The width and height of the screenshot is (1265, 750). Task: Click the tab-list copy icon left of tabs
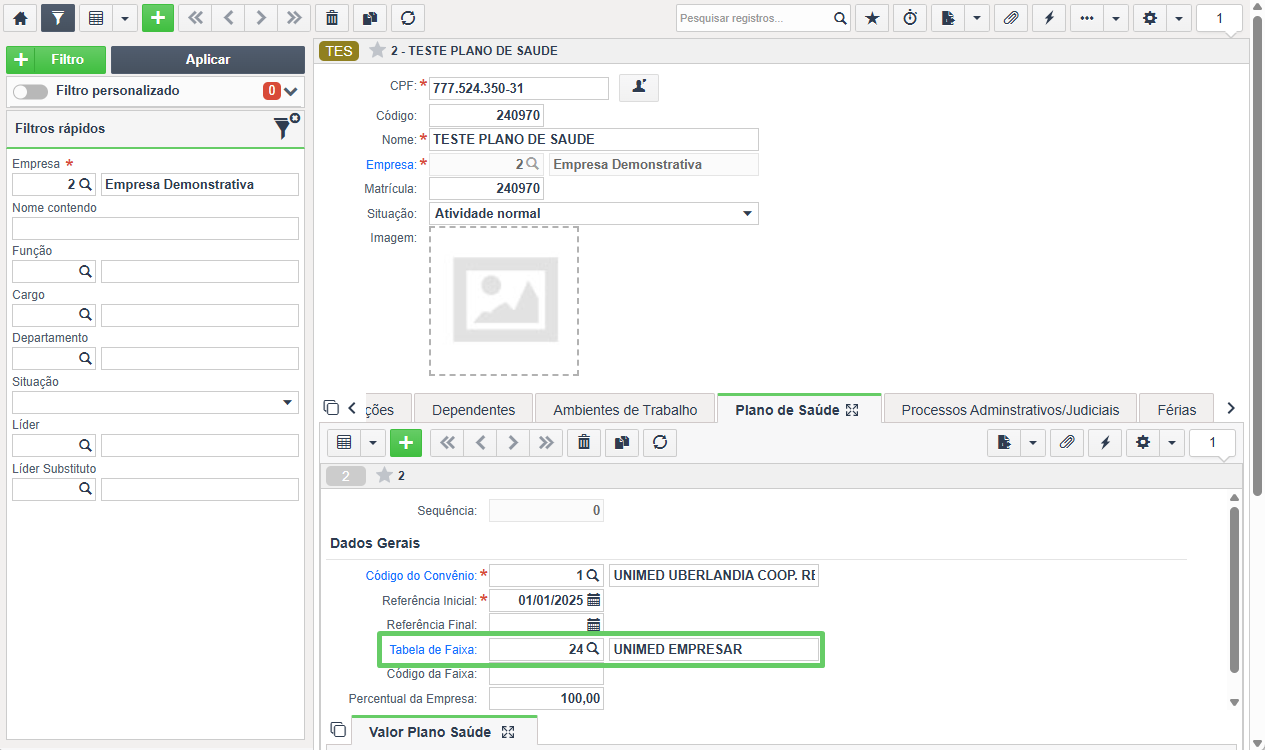[x=331, y=408]
